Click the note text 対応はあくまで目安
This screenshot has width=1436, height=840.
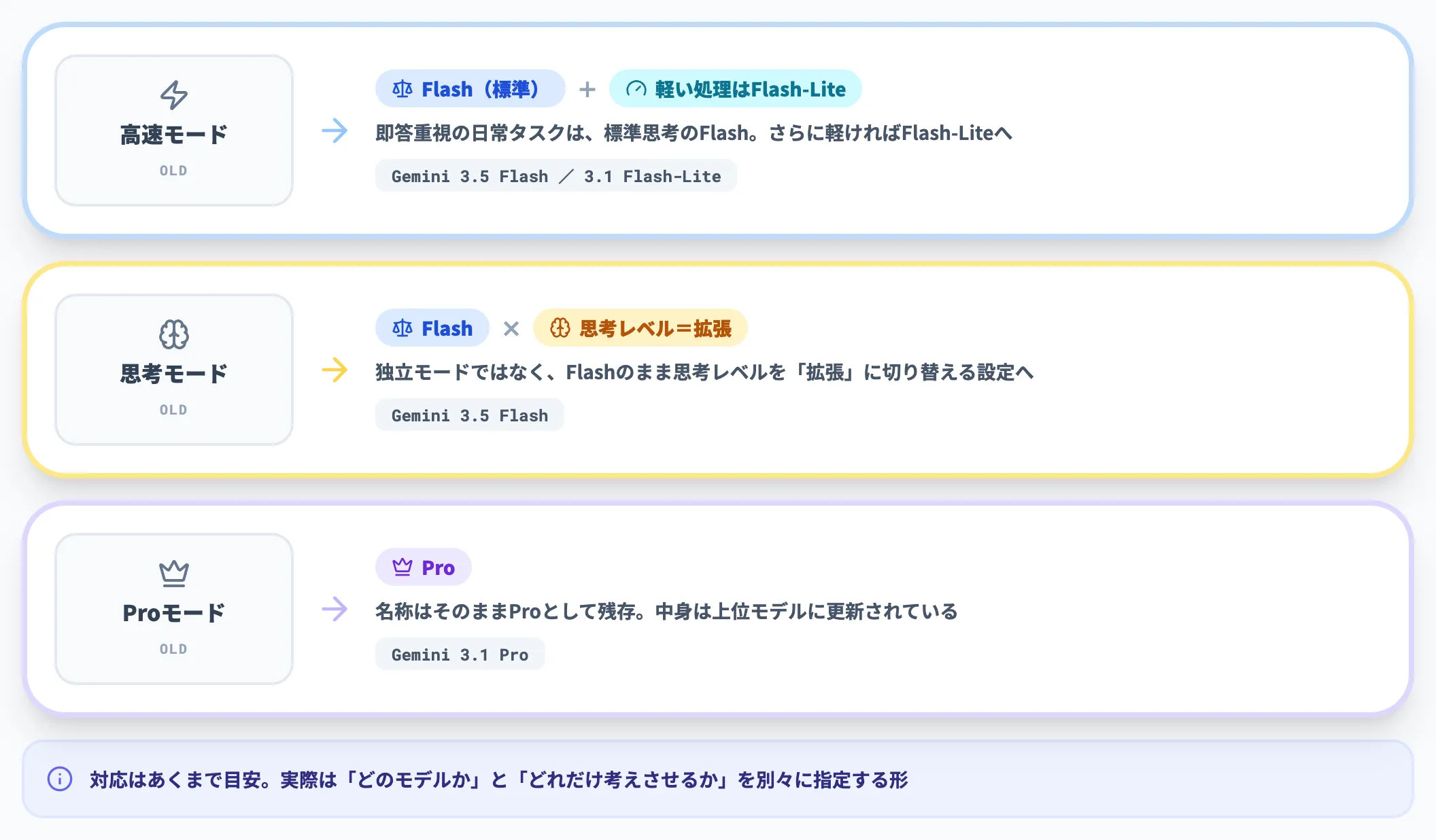coord(175,780)
